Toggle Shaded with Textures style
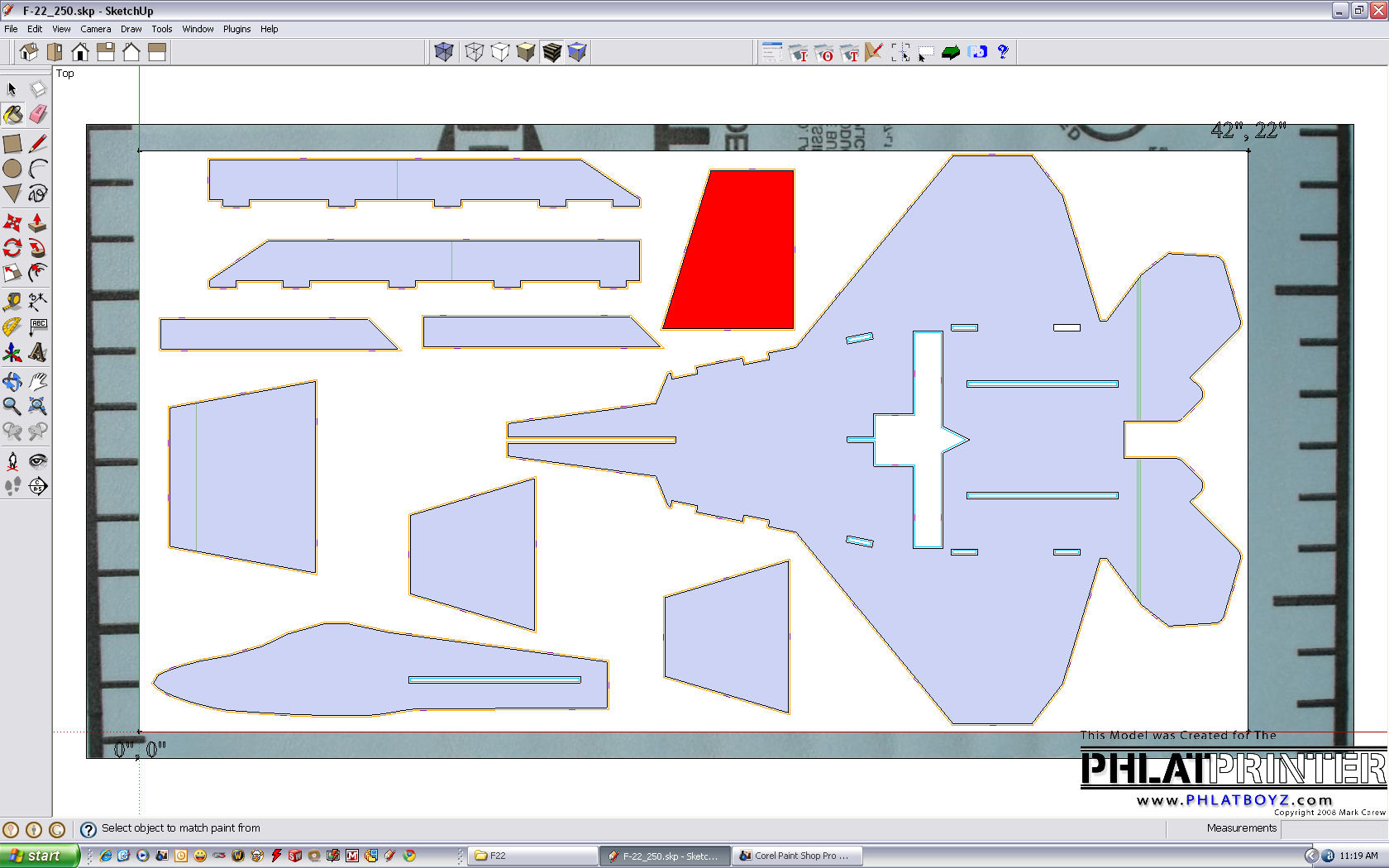 (551, 52)
